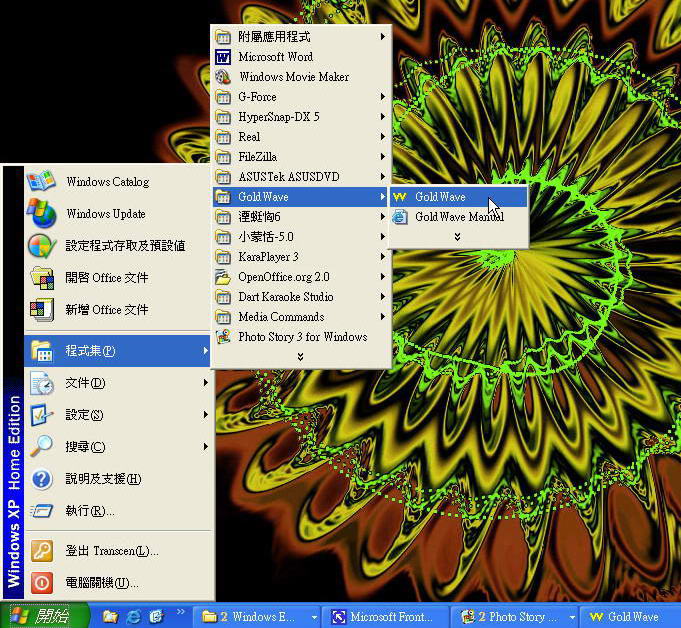
Task: Click the Windows Catalog icon
Action: [x=41, y=182]
